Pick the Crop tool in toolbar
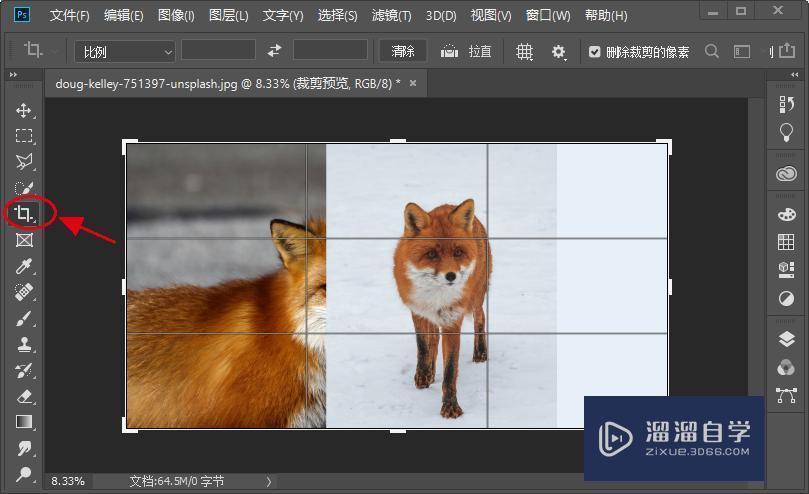Viewport: 809px width, 494px height. point(24,213)
